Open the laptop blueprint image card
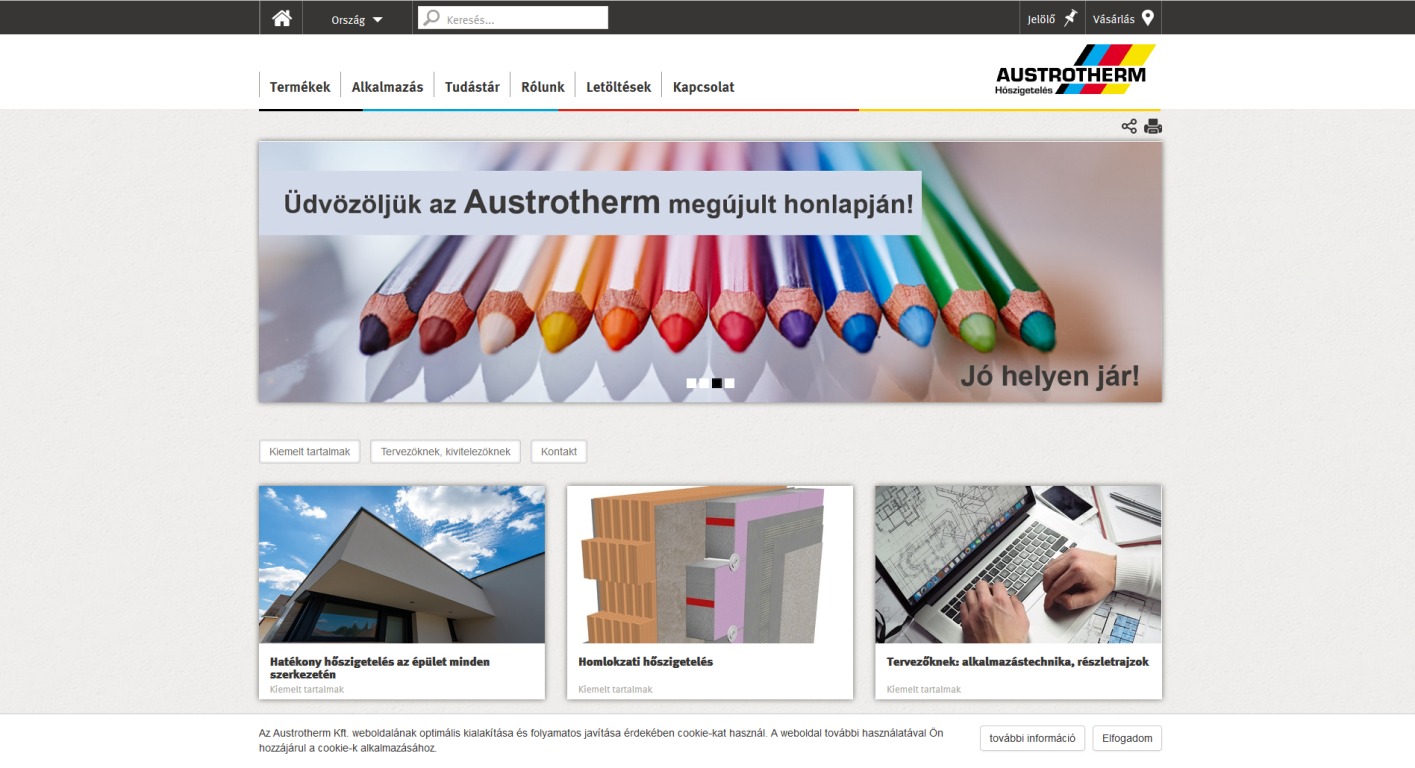 [1018, 564]
